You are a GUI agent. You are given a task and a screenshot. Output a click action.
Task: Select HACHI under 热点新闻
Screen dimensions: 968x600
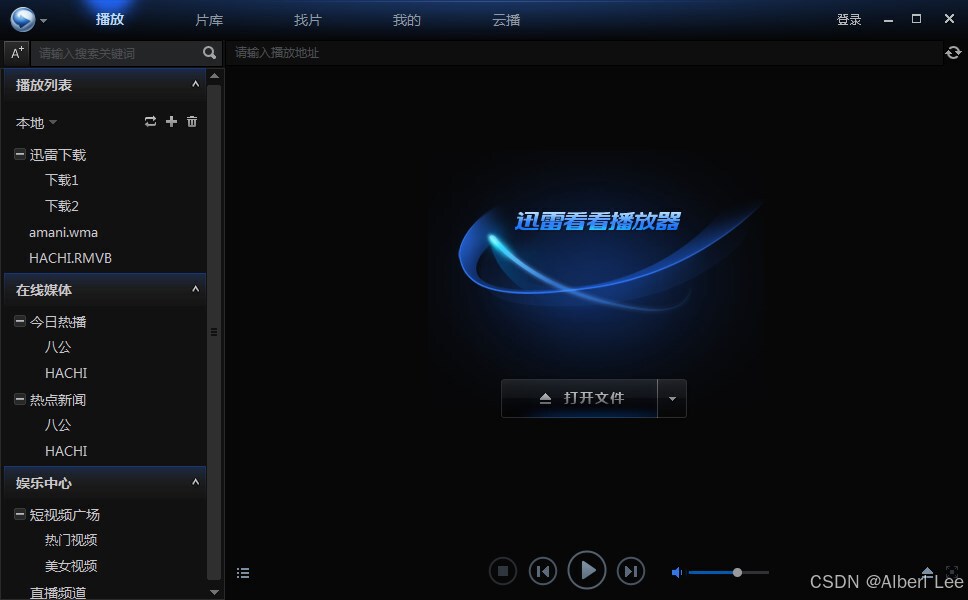[66, 451]
